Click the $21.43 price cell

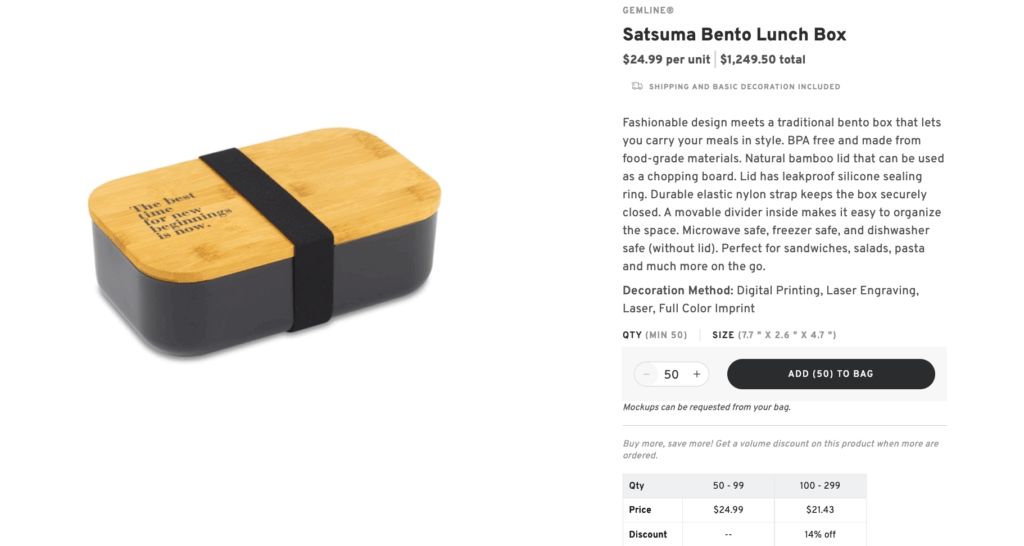[x=820, y=510]
